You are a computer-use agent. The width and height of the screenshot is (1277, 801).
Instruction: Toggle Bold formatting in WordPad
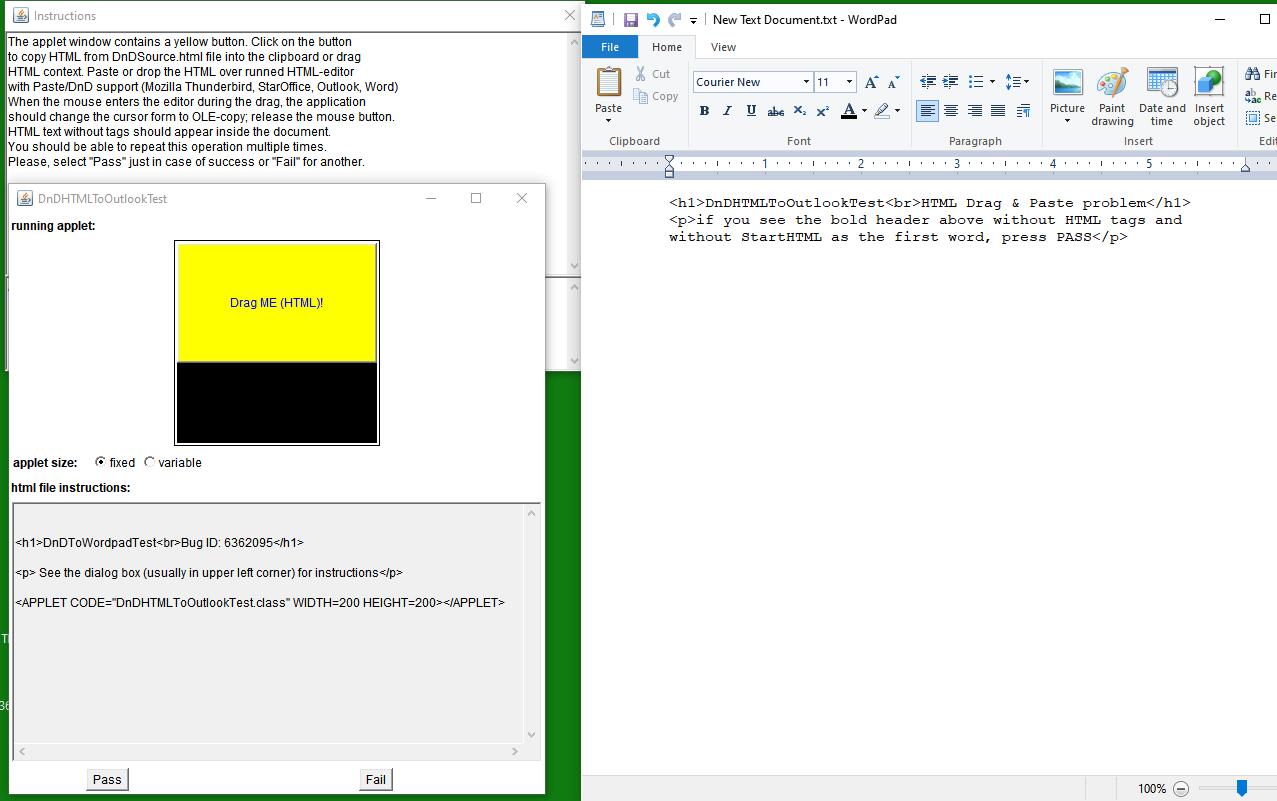coord(704,111)
